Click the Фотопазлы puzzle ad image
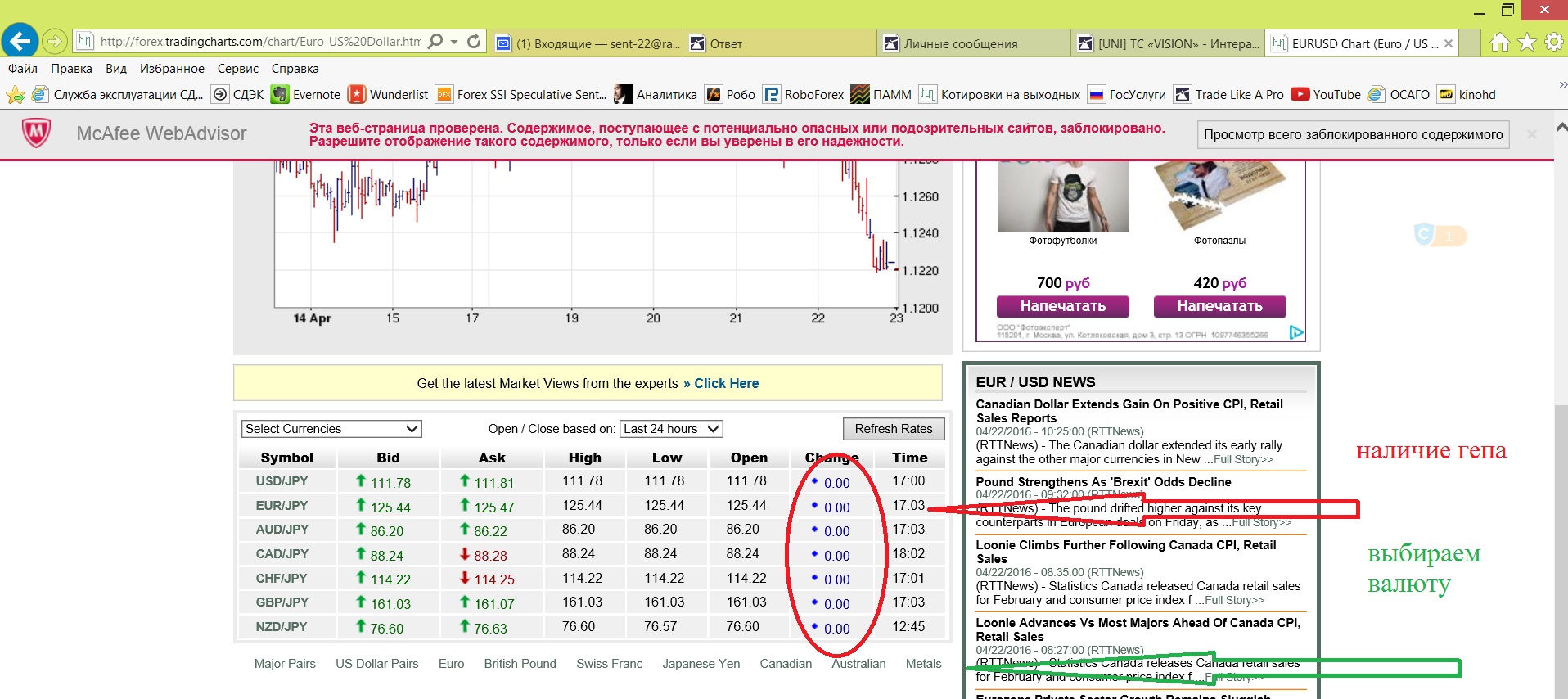 (x=1219, y=197)
